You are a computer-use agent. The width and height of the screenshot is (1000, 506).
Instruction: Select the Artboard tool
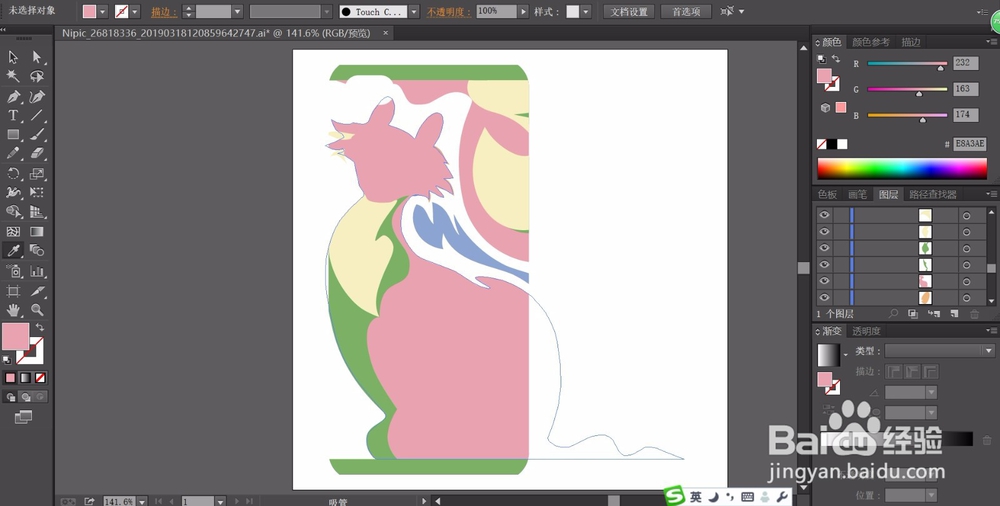tap(13, 292)
